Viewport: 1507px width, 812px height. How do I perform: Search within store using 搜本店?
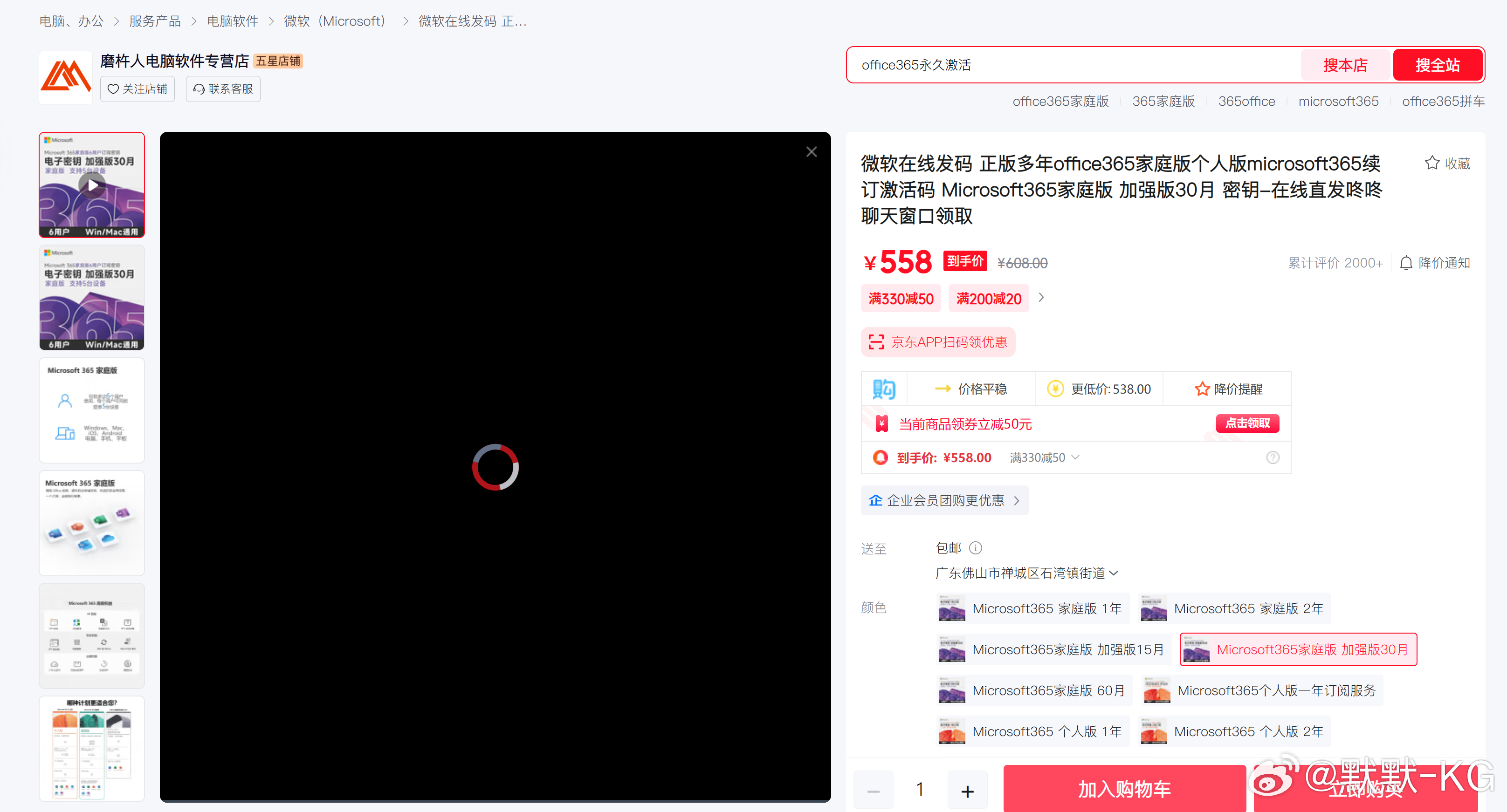tap(1345, 65)
